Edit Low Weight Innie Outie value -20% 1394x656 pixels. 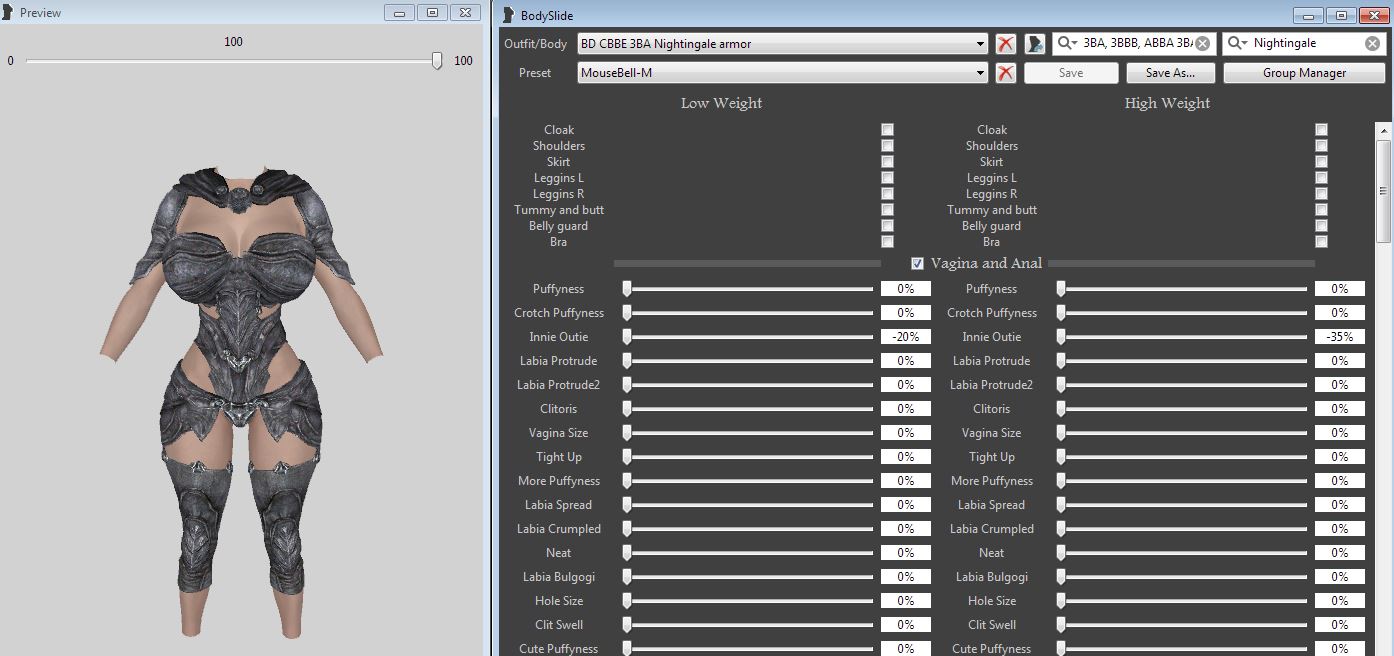905,337
